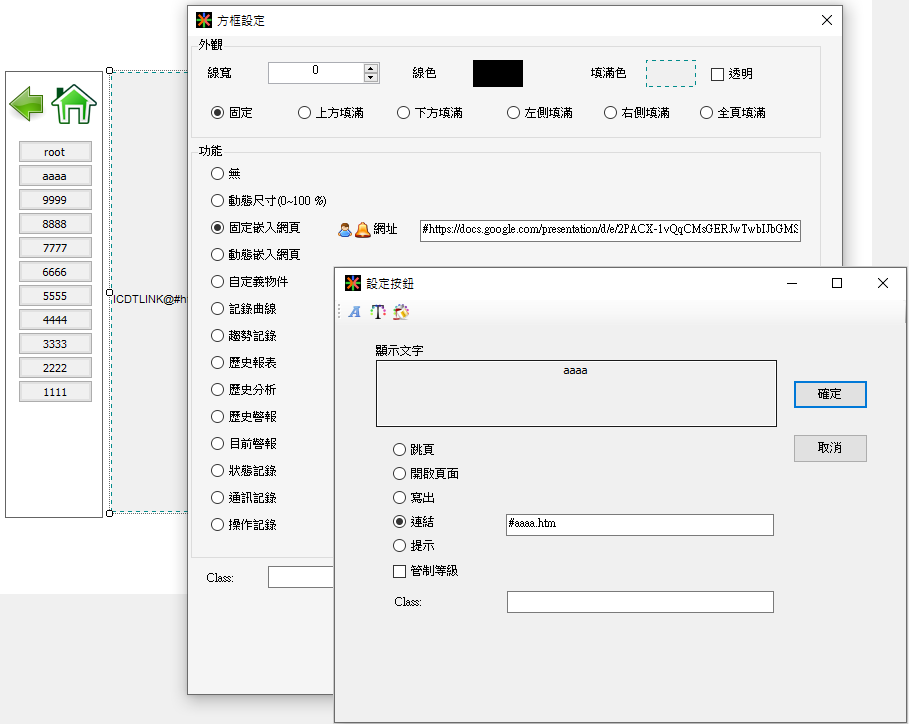The image size is (909, 724).
Task: Open font settings with the blue A icon
Action: click(354, 312)
